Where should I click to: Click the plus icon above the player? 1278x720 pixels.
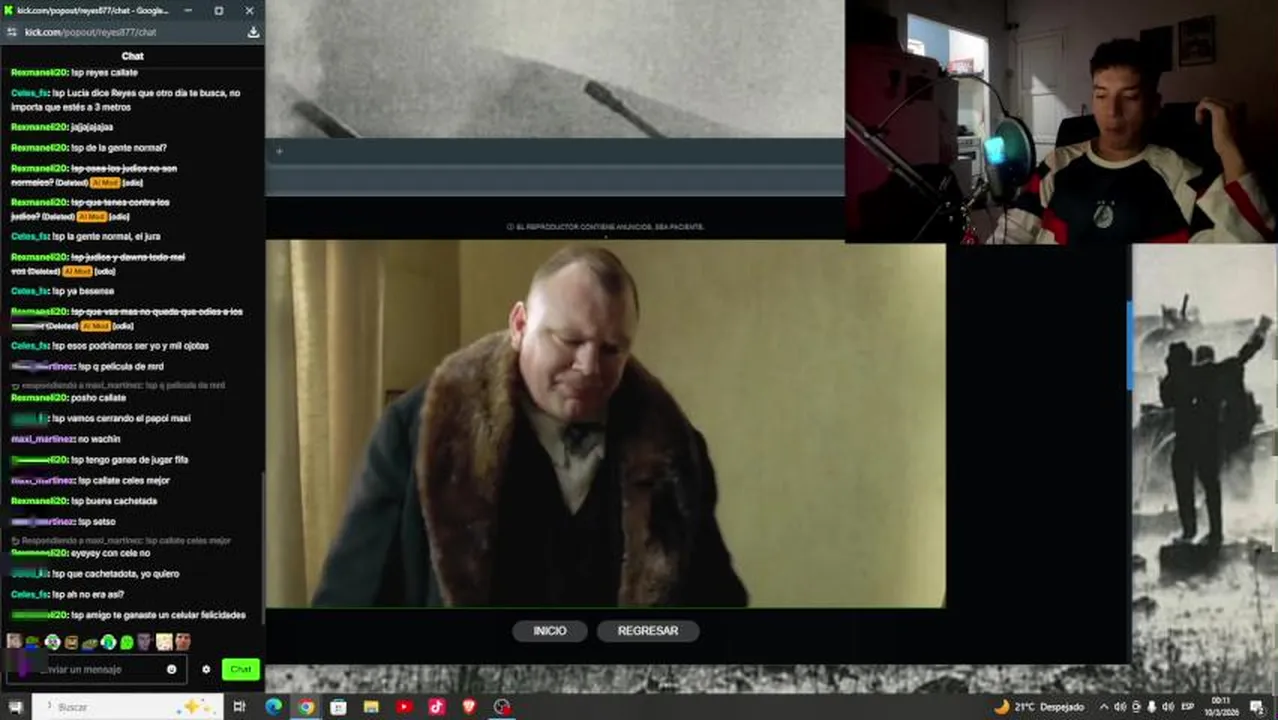279,151
